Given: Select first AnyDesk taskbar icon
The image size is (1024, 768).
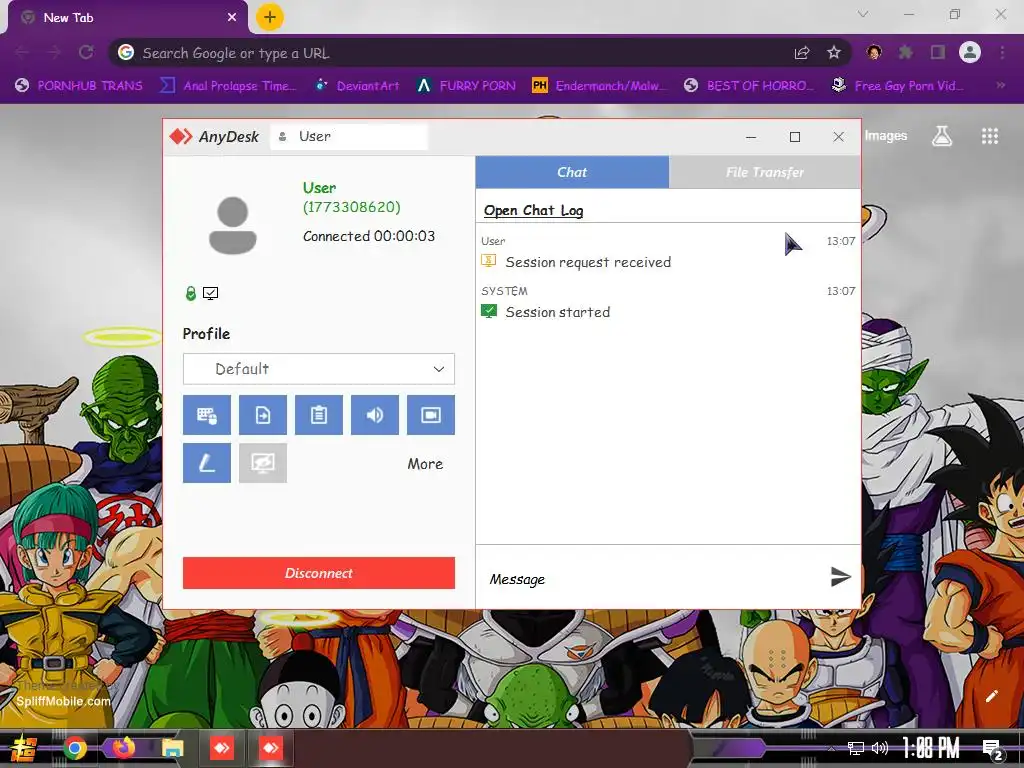Looking at the screenshot, I should [222, 748].
